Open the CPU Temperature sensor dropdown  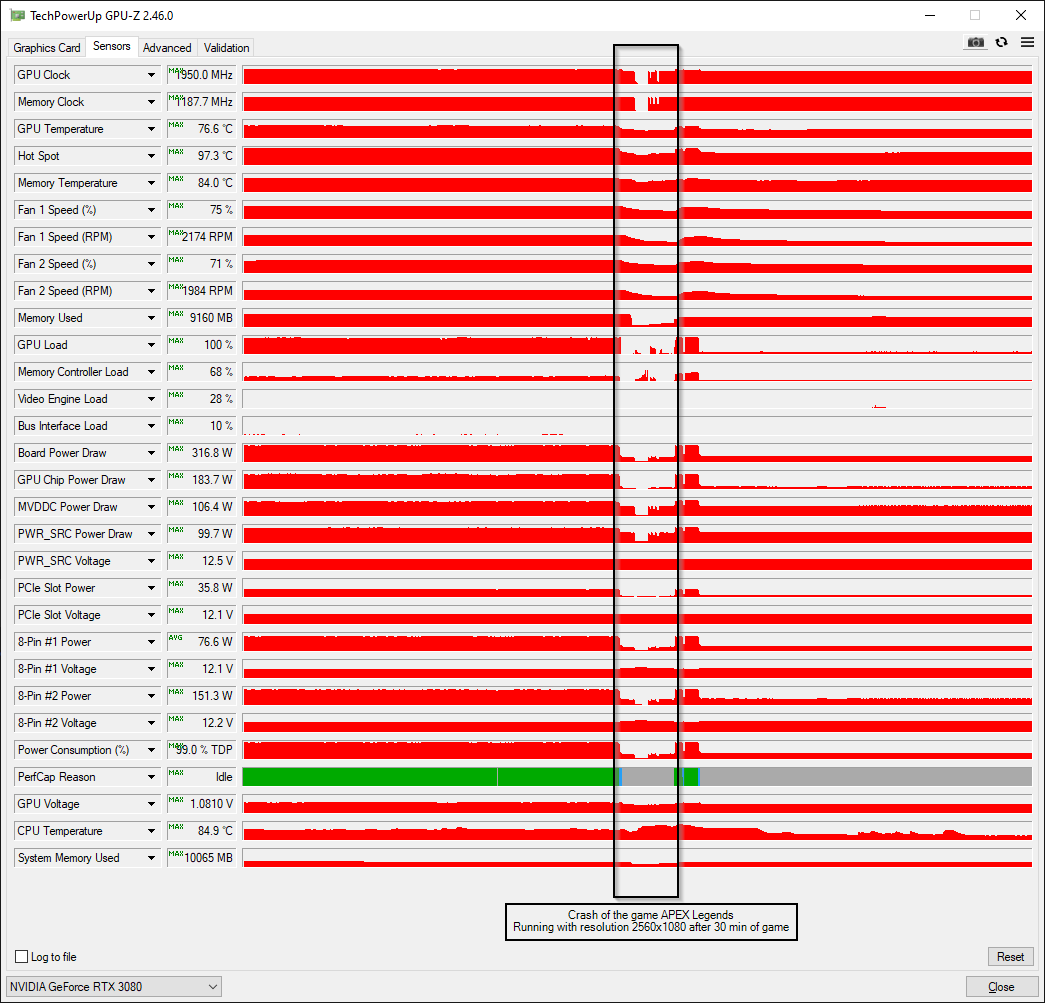click(151, 831)
